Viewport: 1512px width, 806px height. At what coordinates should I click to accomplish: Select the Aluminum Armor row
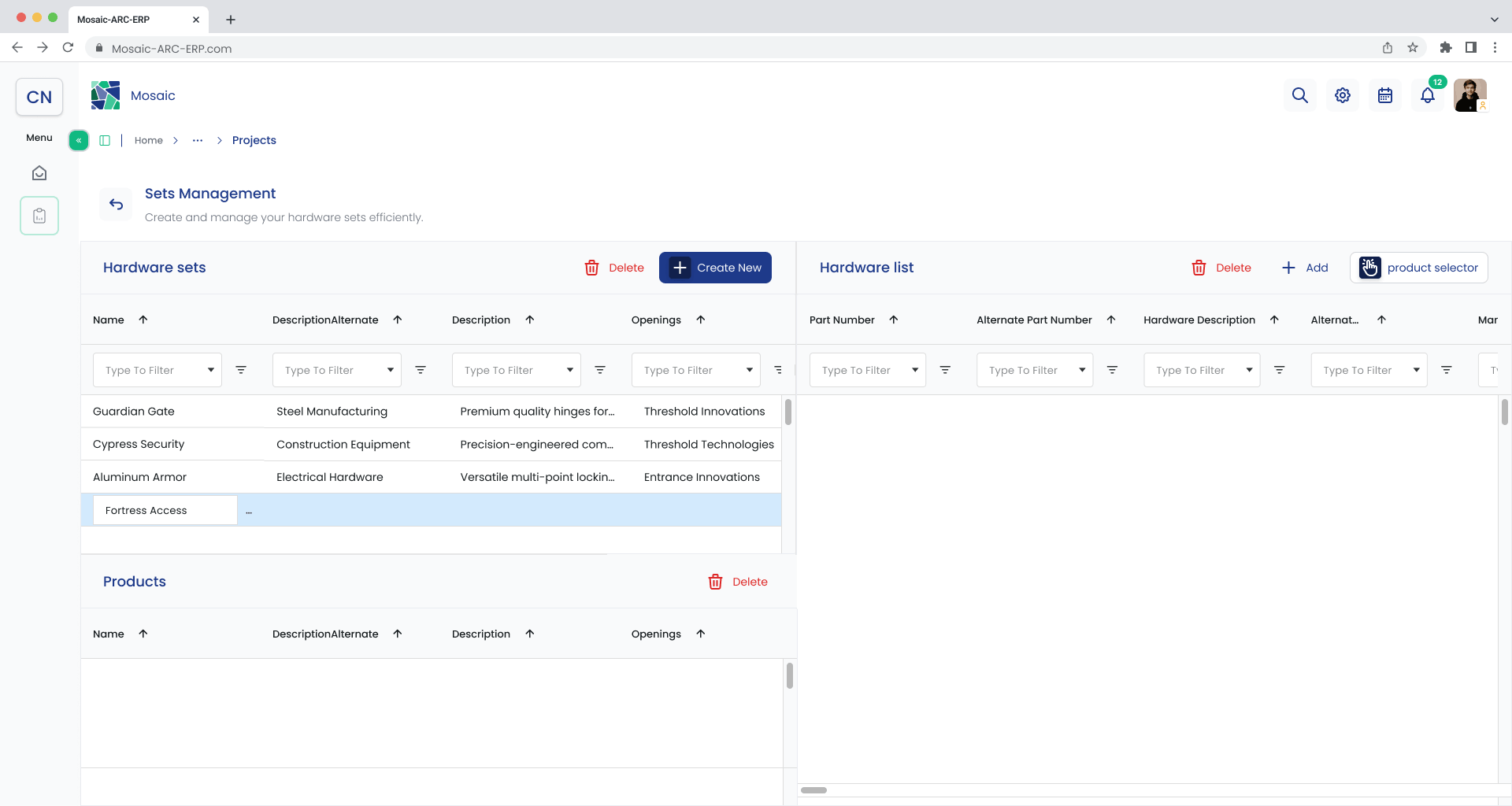point(431,478)
